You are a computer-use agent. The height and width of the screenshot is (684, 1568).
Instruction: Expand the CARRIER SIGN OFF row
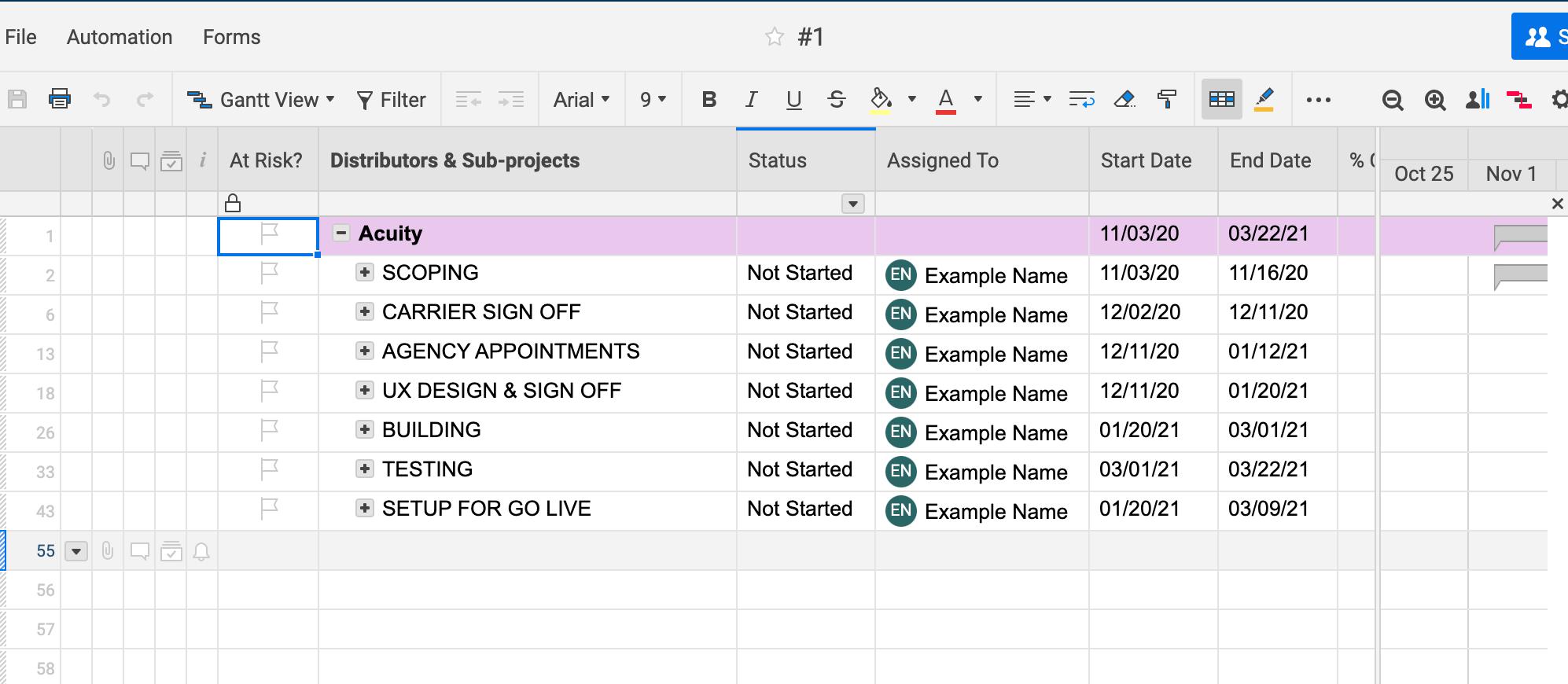[x=364, y=311]
